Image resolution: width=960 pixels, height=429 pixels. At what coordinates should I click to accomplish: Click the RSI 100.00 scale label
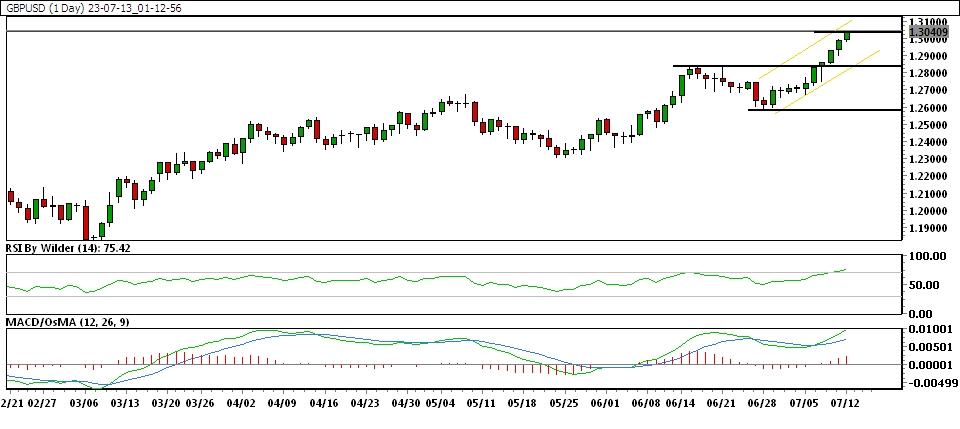point(926,256)
